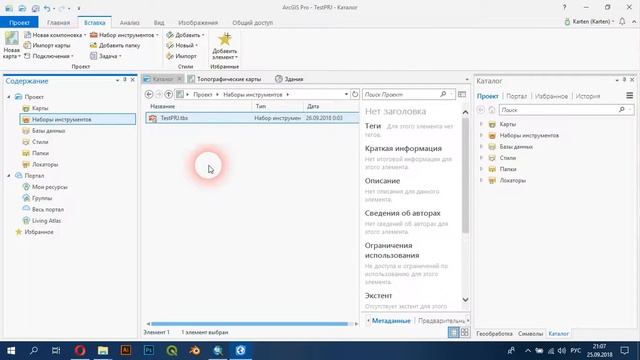The height and width of the screenshot is (360, 640).
Task: Open the New Map button
Action: [11, 45]
